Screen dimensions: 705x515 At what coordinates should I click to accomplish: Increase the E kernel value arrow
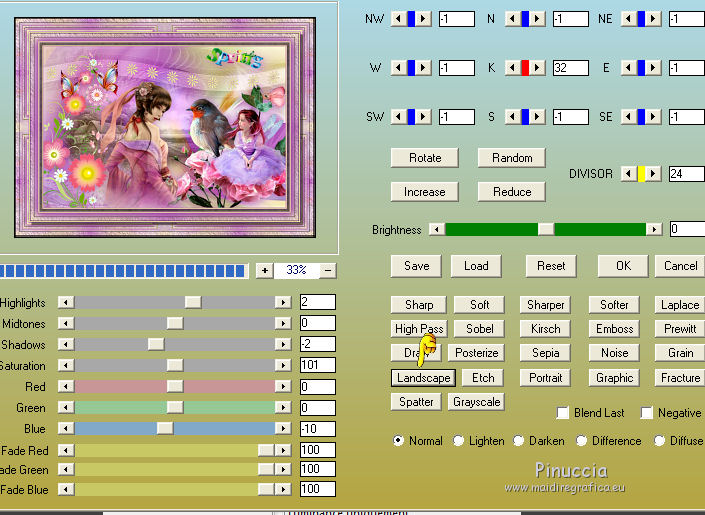click(653, 68)
